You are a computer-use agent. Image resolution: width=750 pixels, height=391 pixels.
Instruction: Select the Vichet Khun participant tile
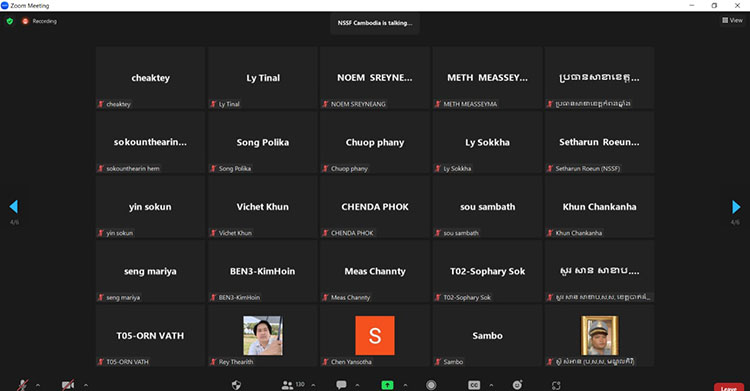pos(263,207)
